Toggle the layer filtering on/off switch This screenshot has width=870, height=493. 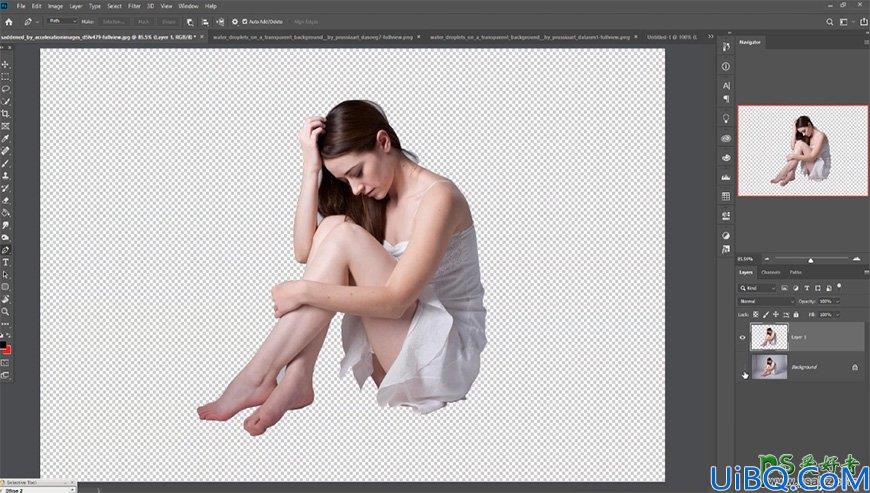839,287
